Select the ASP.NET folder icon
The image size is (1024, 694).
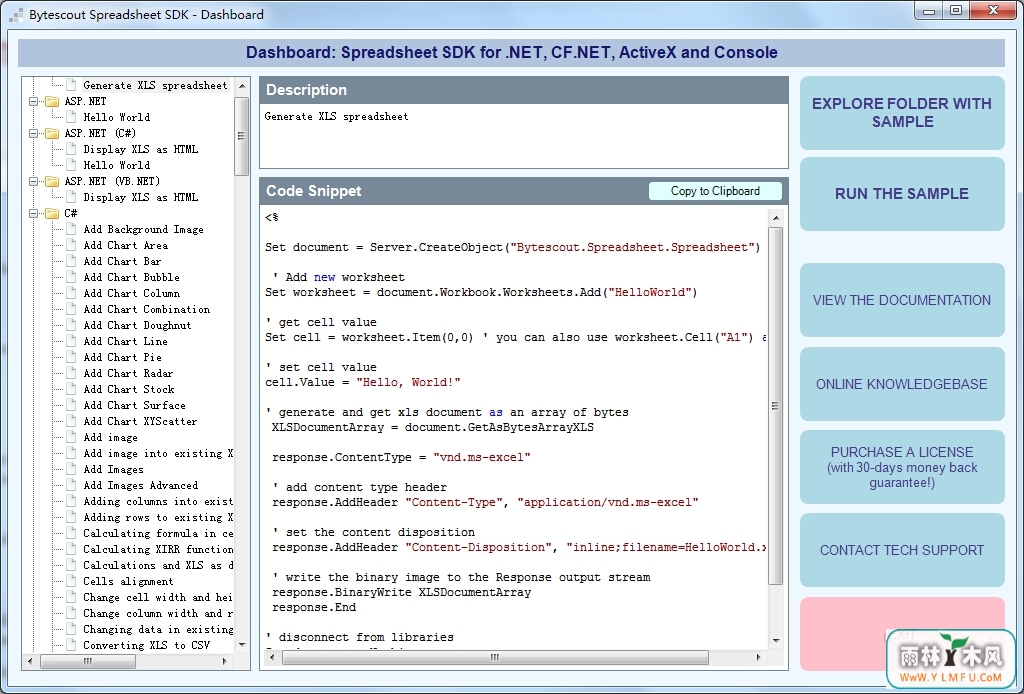click(52, 101)
